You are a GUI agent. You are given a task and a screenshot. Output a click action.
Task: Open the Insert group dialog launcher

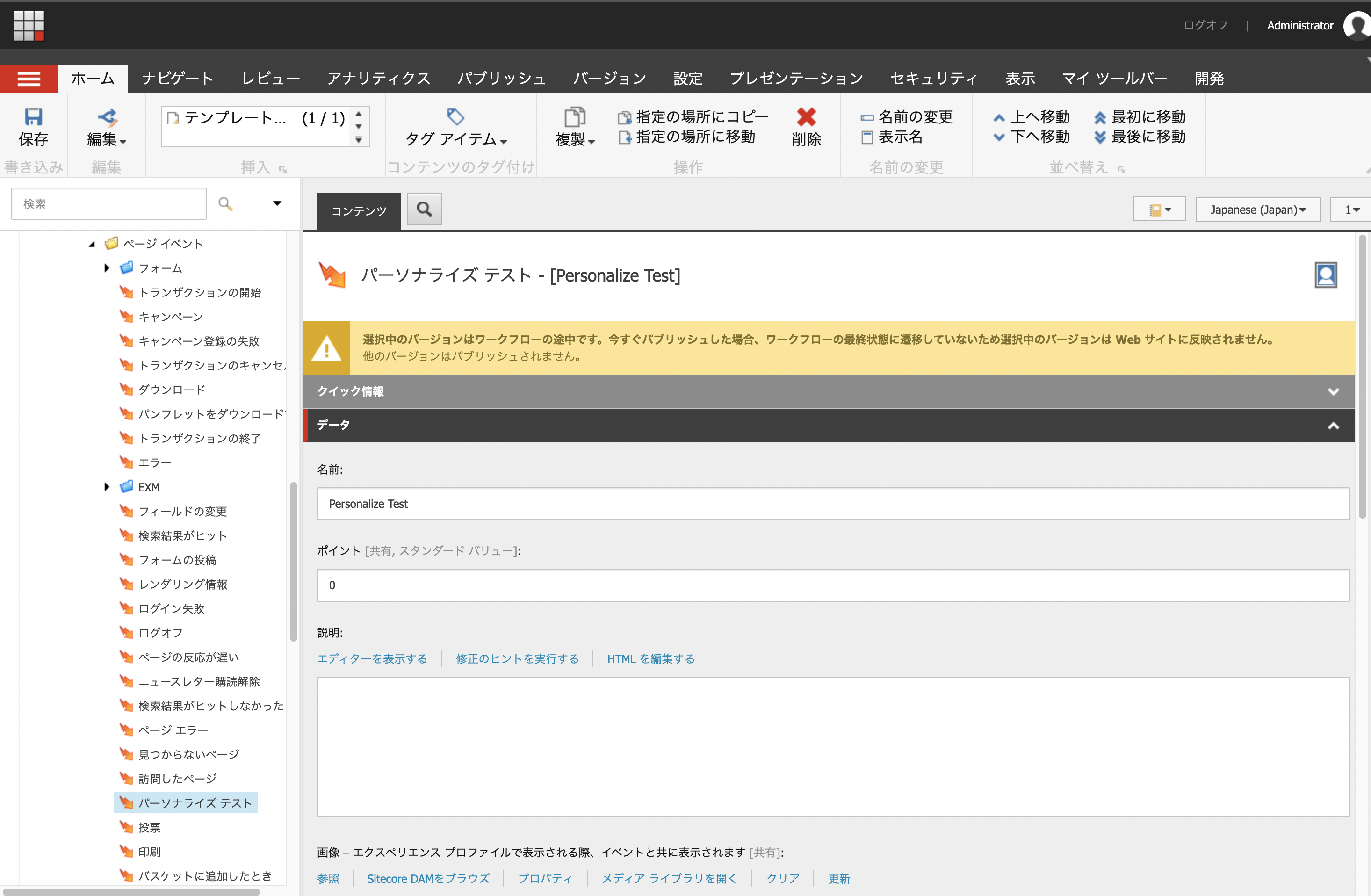pyautogui.click(x=282, y=169)
